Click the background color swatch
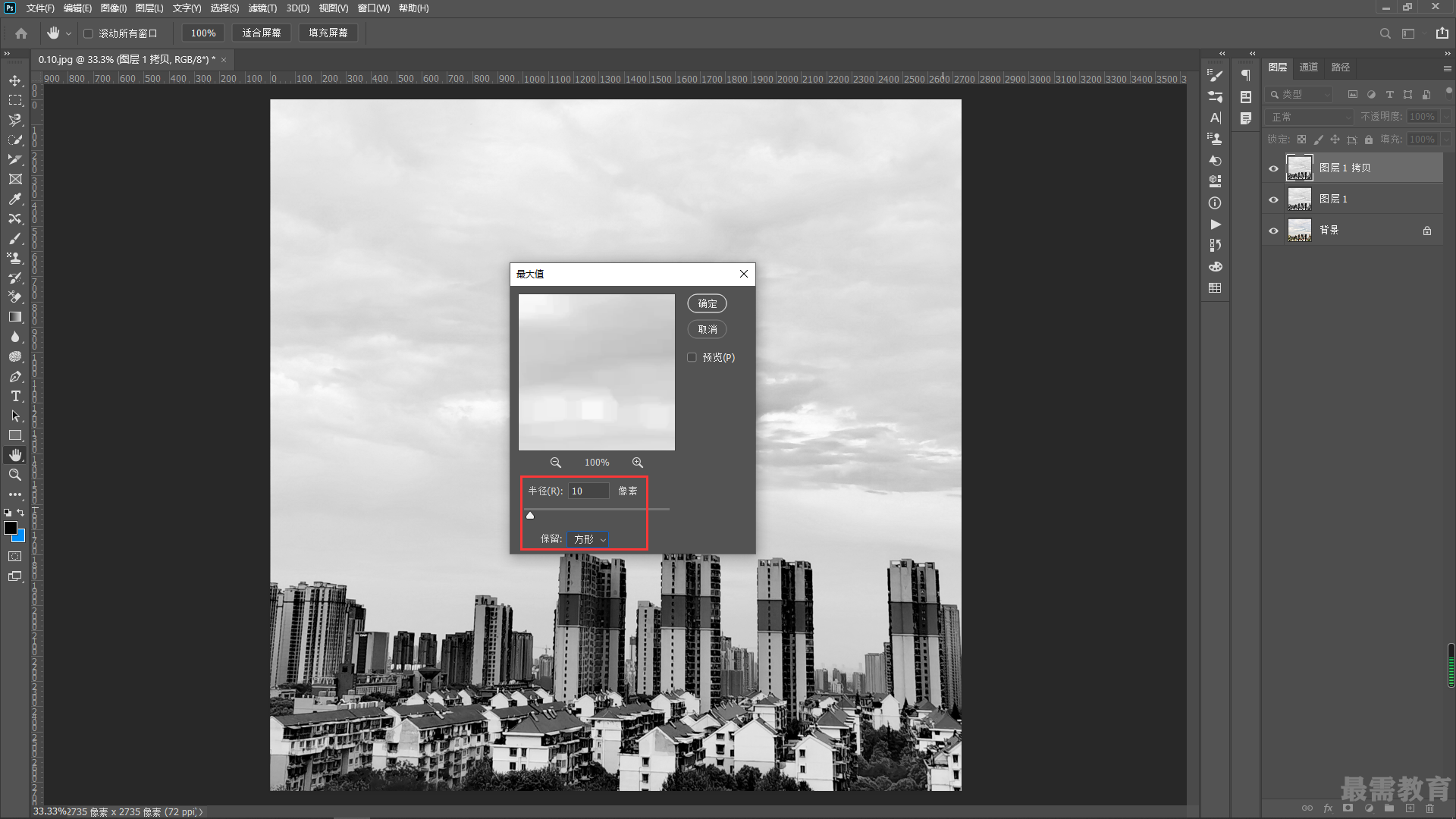The height and width of the screenshot is (819, 1456). [x=20, y=537]
